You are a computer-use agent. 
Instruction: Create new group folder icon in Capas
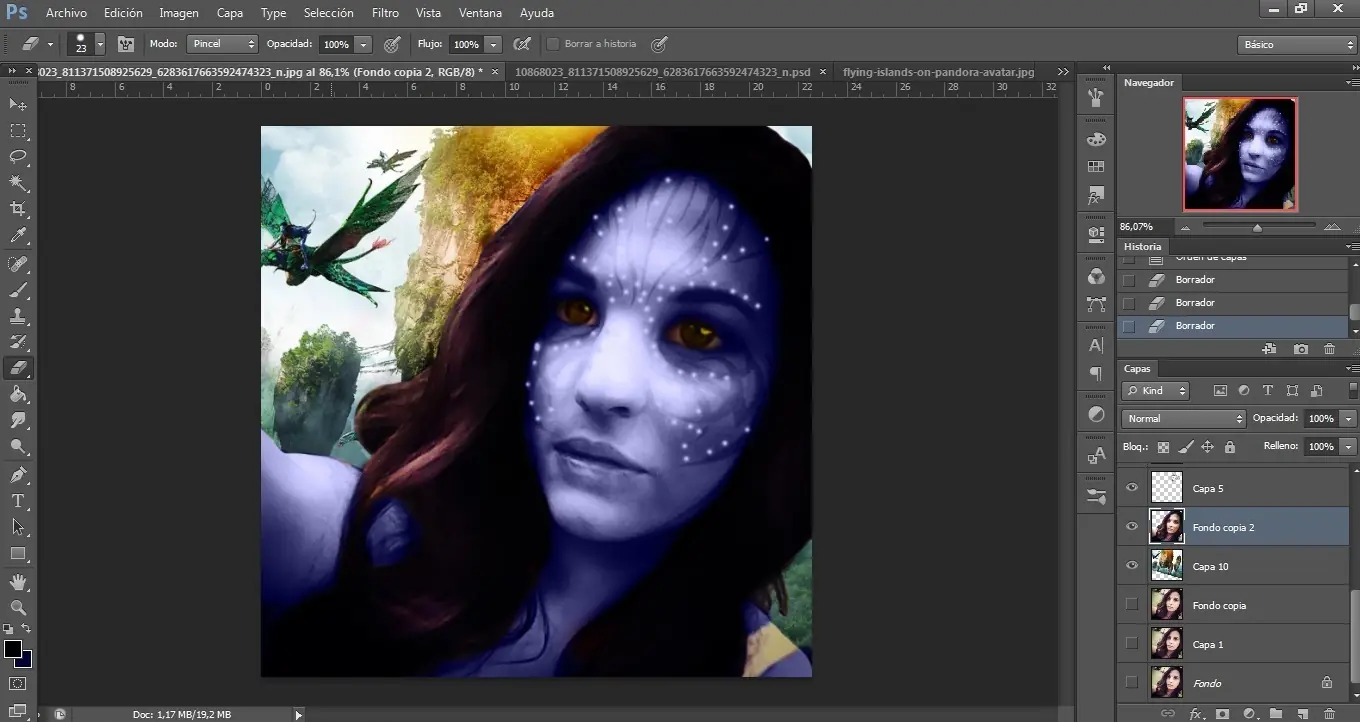(1276, 714)
